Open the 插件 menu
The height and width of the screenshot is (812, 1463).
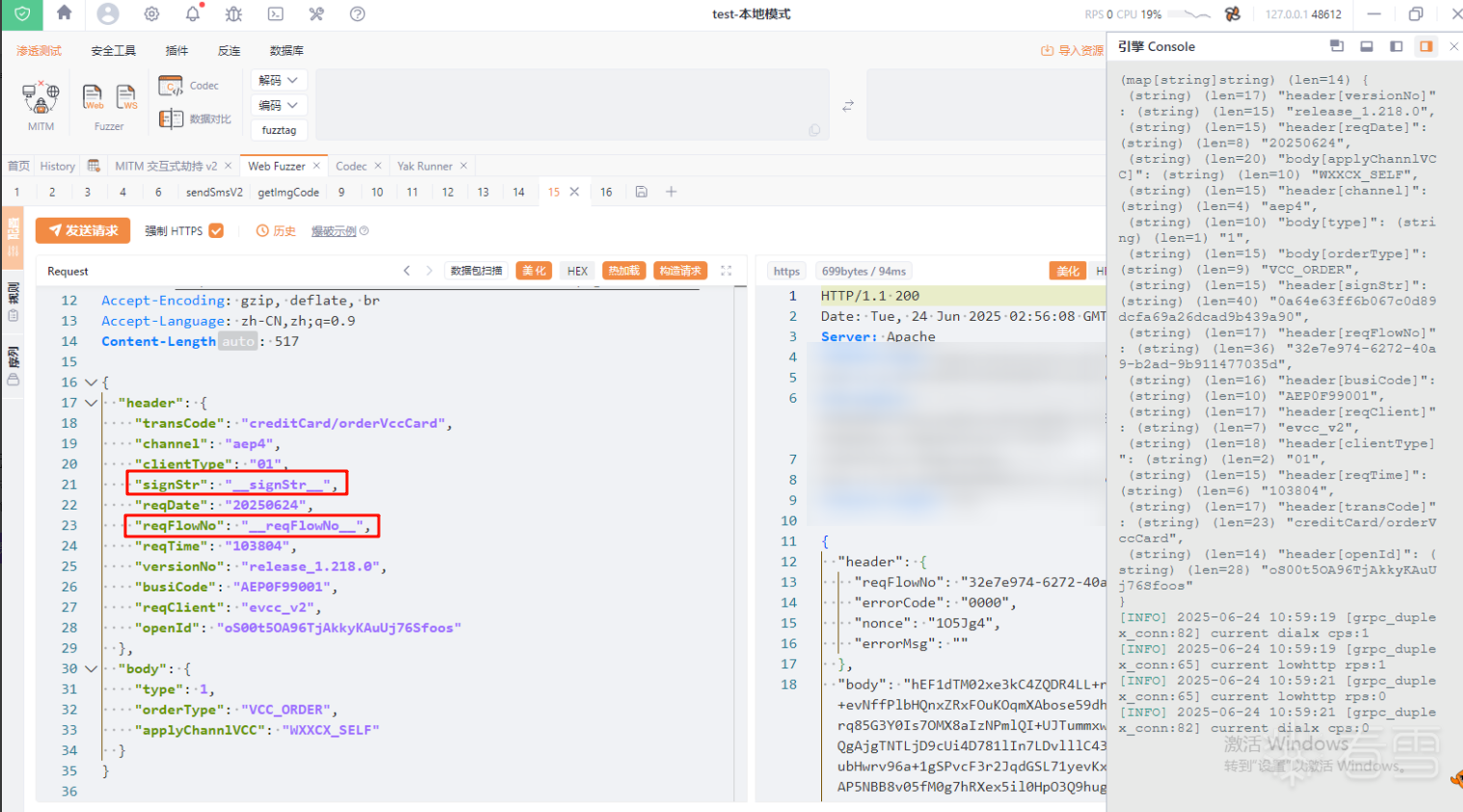click(x=176, y=50)
